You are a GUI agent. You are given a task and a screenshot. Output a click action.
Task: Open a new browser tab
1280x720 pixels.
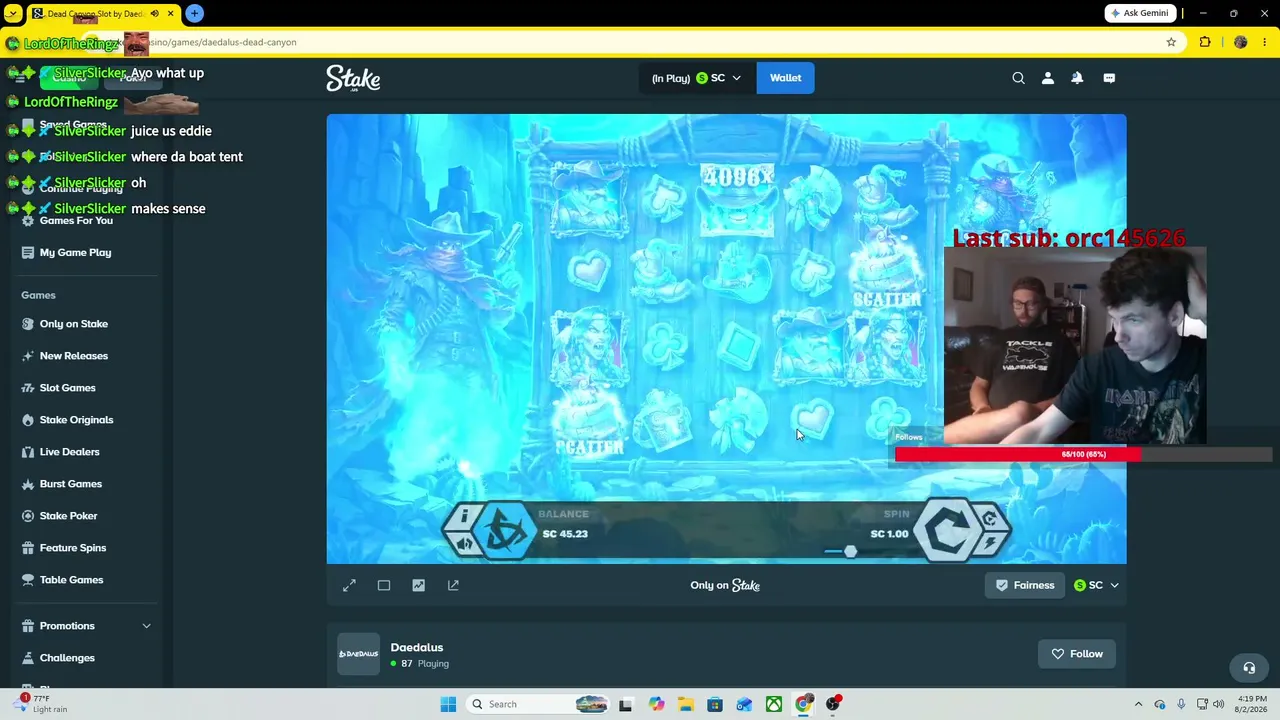click(x=194, y=14)
